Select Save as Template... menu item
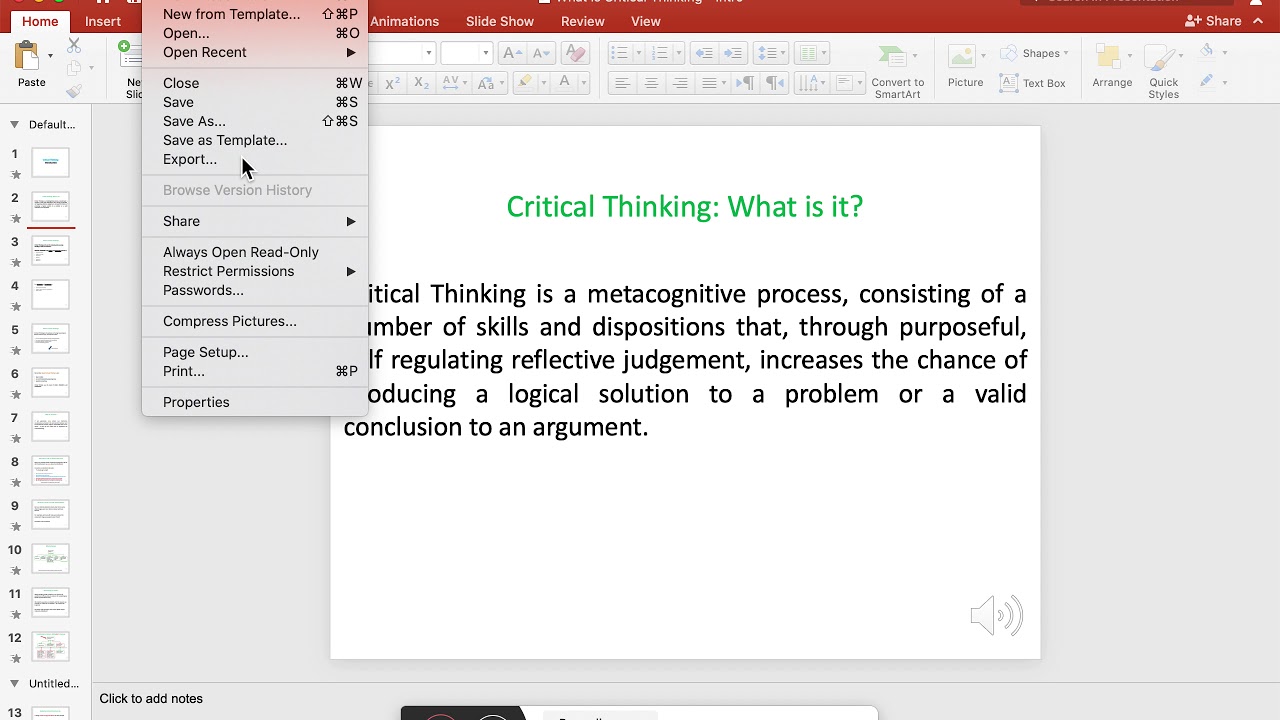1280x720 pixels. [225, 140]
